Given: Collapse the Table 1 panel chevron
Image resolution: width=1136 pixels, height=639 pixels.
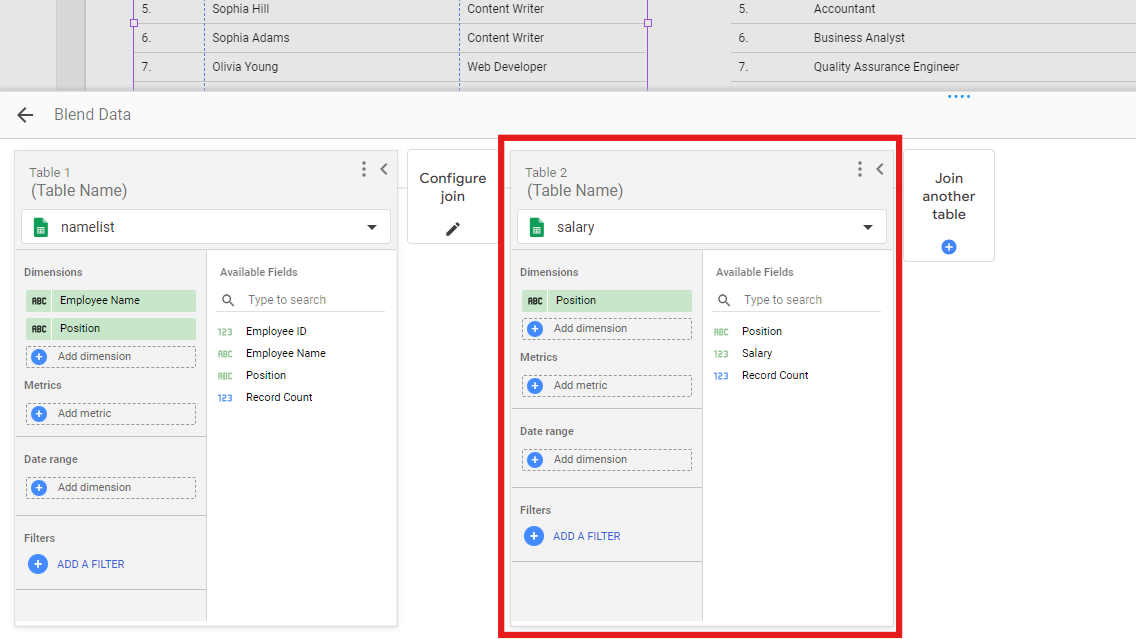Looking at the screenshot, I should [x=383, y=169].
